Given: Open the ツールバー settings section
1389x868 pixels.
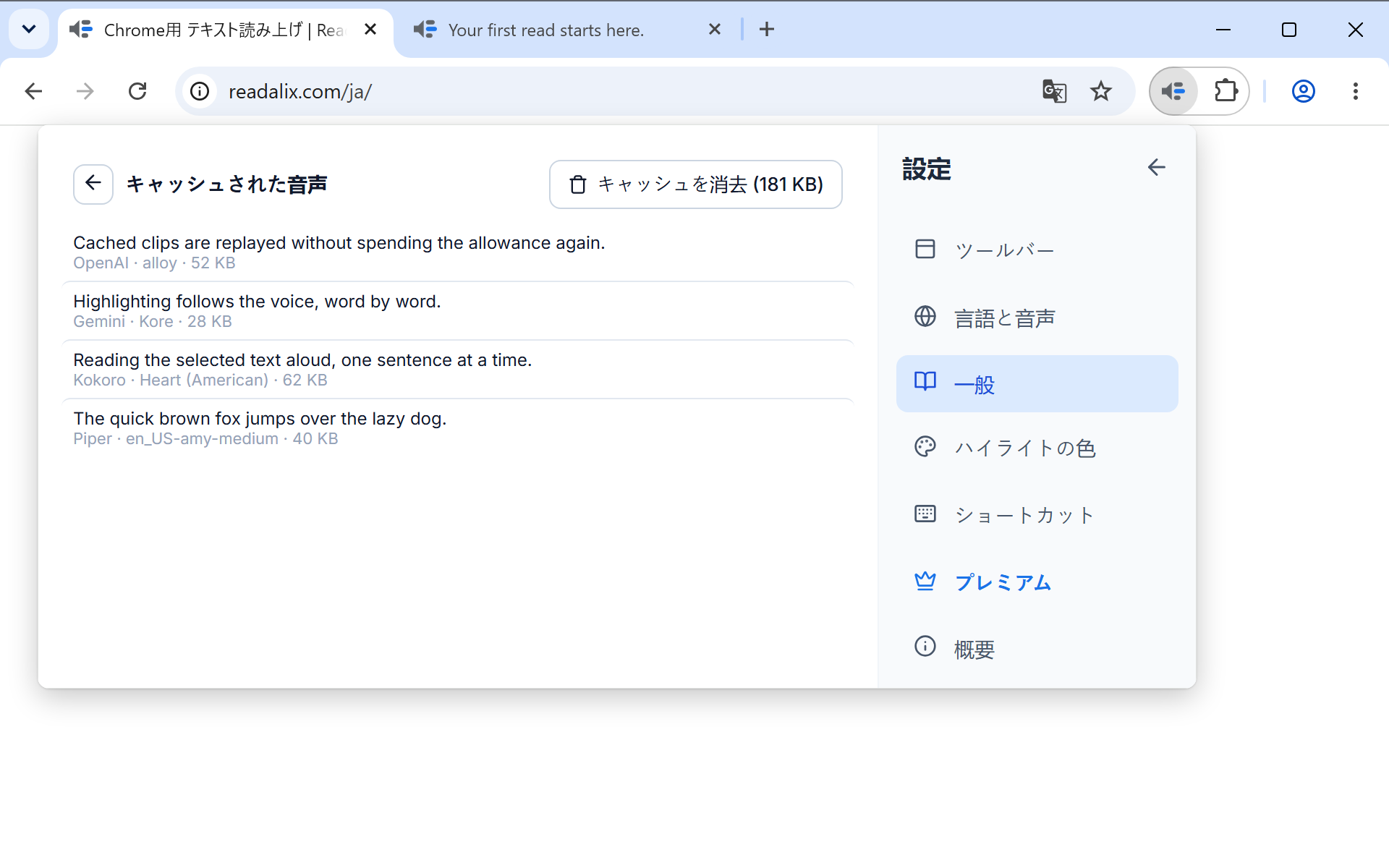Looking at the screenshot, I should 1037,250.
